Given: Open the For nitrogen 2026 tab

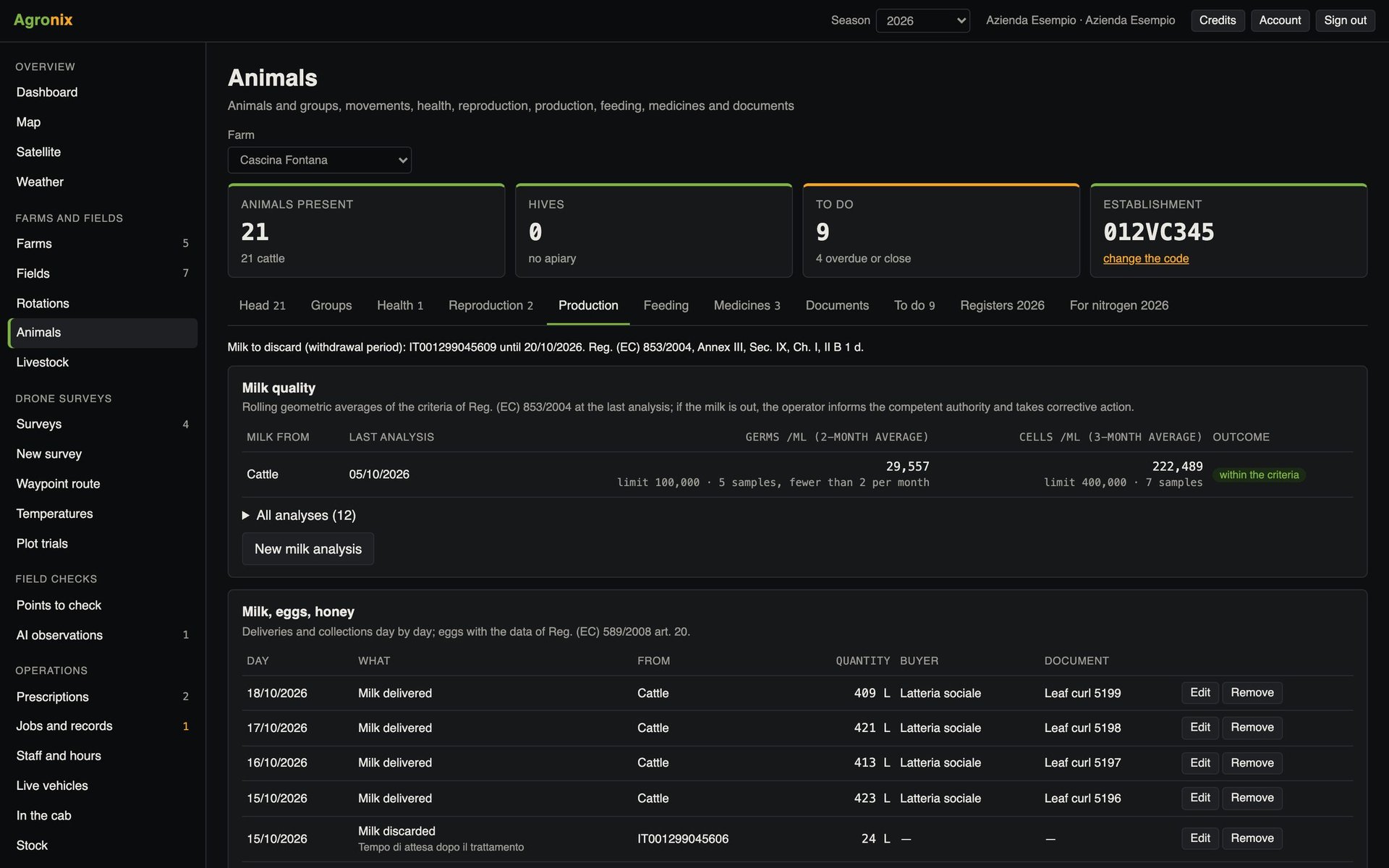Looking at the screenshot, I should (1118, 305).
